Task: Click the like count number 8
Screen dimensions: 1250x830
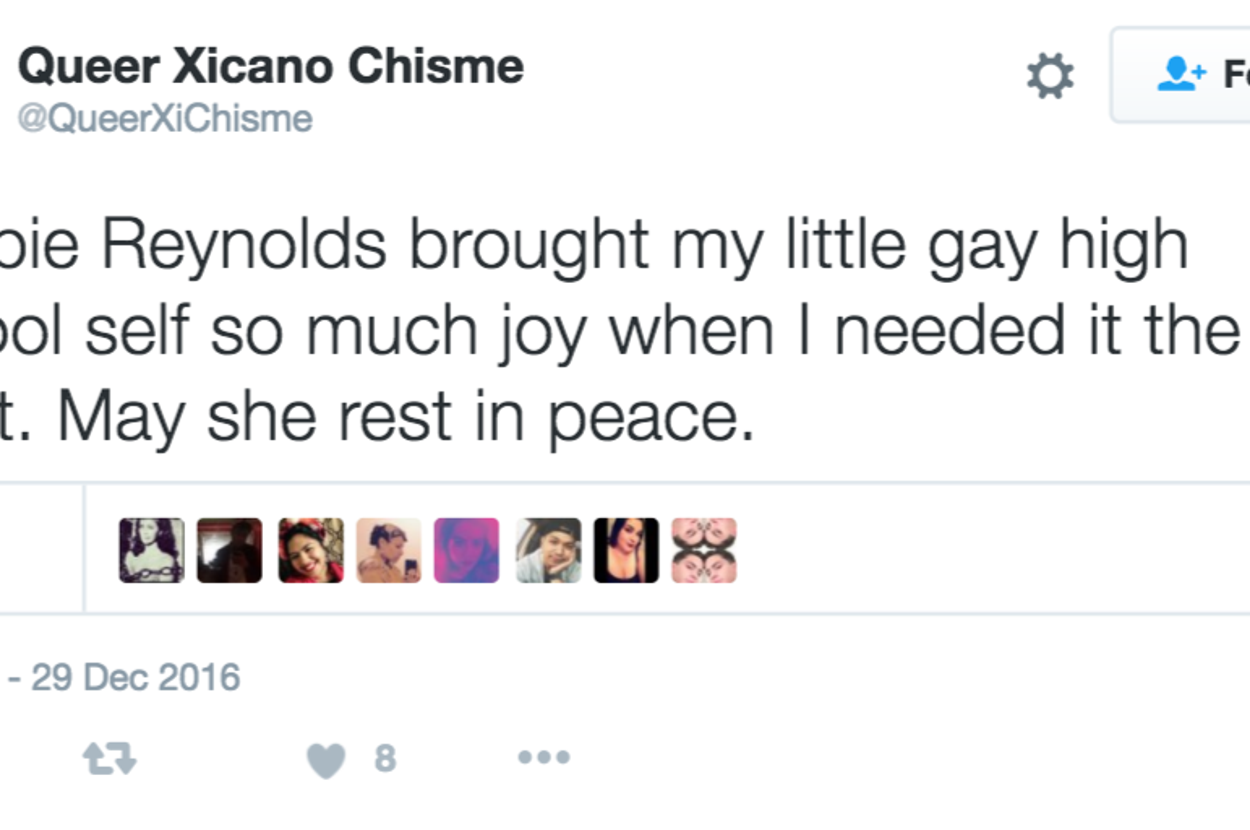Action: 385,760
